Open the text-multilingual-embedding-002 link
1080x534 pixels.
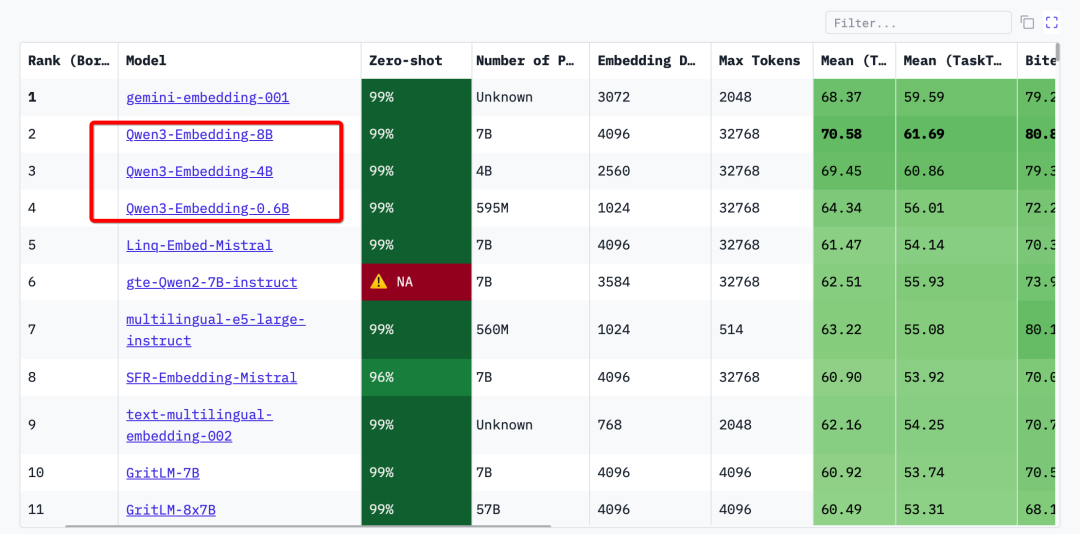pyautogui.click(x=199, y=425)
